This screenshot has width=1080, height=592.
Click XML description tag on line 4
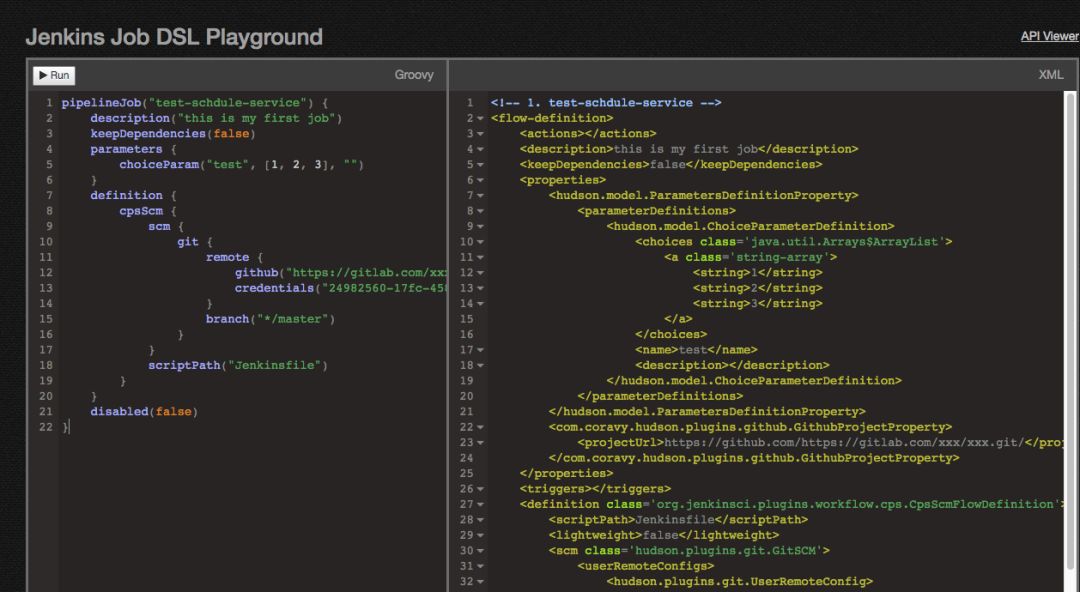(x=689, y=150)
